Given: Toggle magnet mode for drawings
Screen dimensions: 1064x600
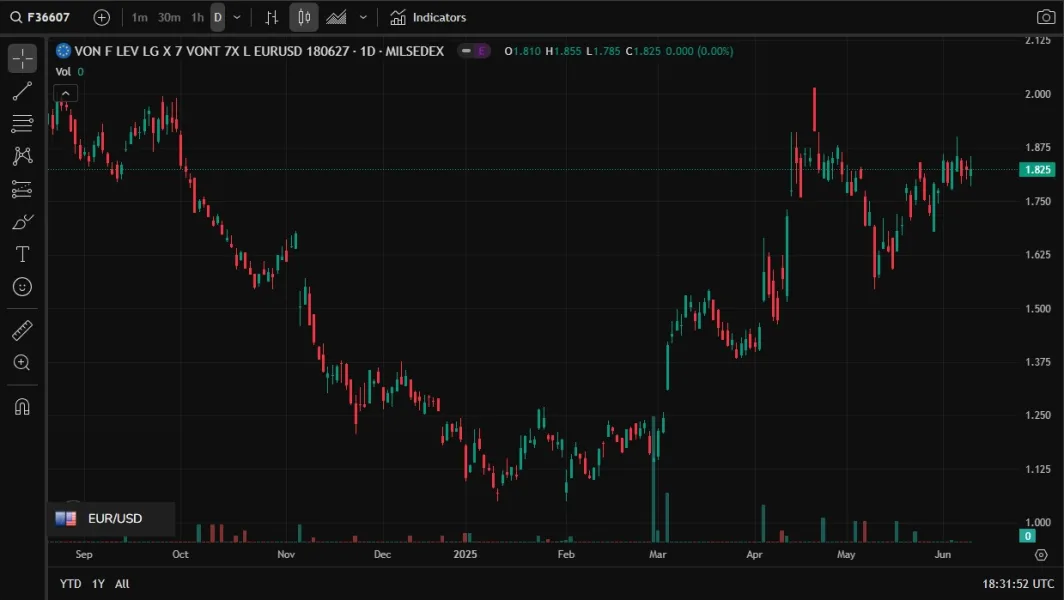Looking at the screenshot, I should [x=22, y=406].
